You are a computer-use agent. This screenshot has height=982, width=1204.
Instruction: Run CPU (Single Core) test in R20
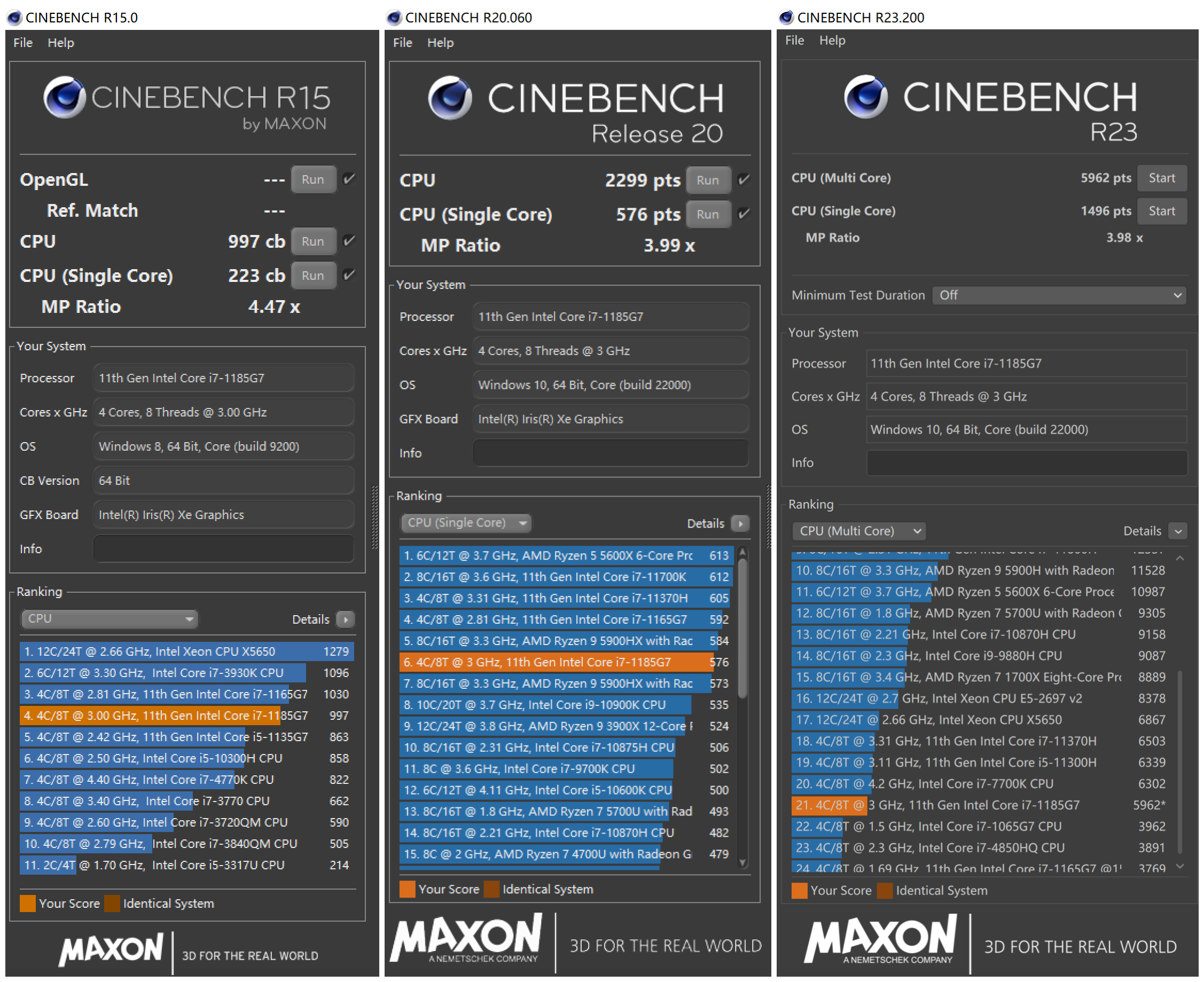(x=708, y=214)
